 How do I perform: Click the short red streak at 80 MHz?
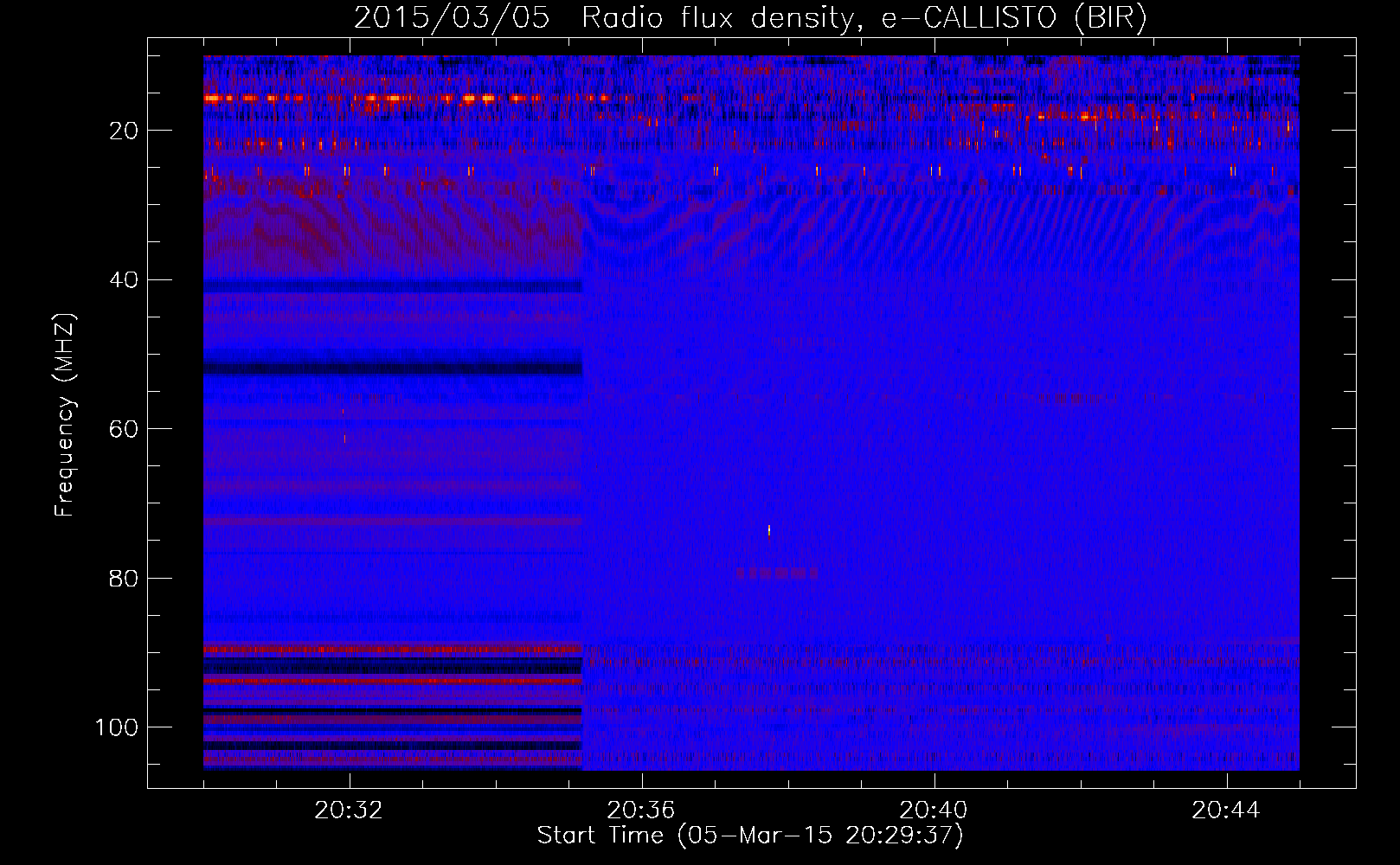[777, 572]
